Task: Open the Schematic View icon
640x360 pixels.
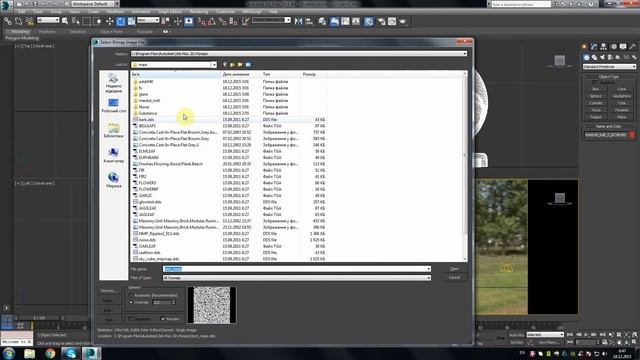Action: [356, 21]
